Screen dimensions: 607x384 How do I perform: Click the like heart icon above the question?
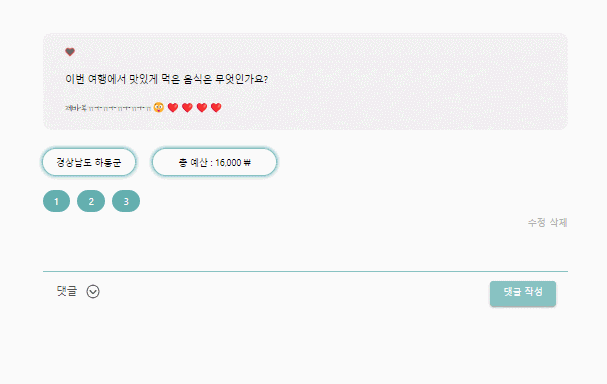click(70, 52)
